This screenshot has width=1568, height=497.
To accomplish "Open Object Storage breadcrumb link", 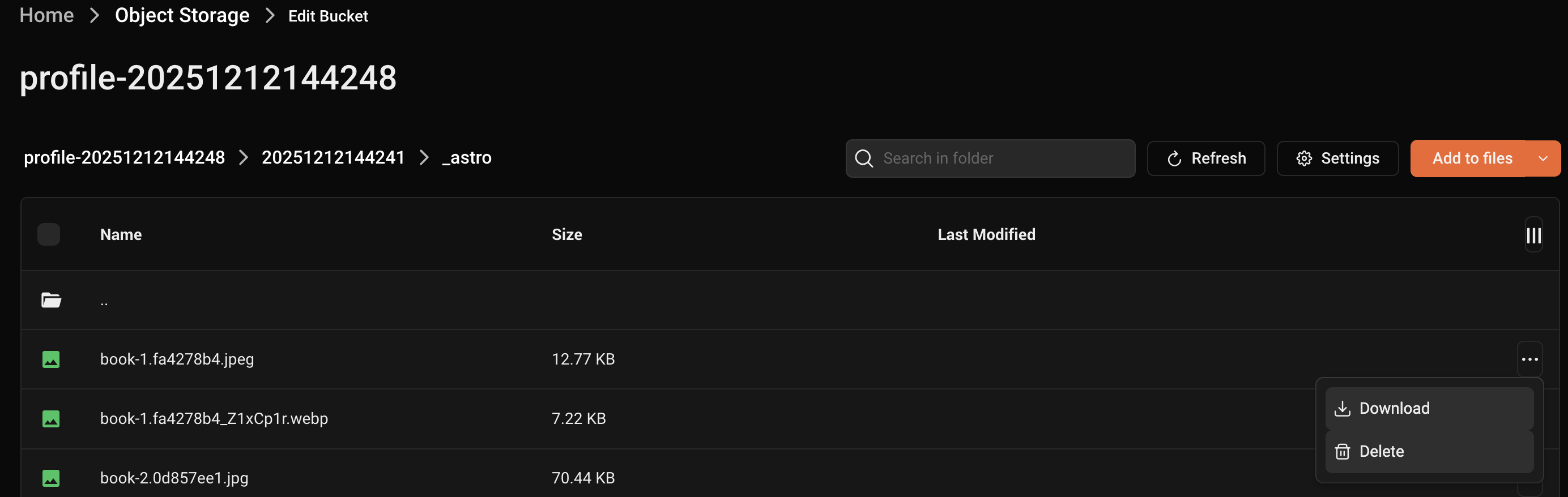I will pyautogui.click(x=182, y=15).
